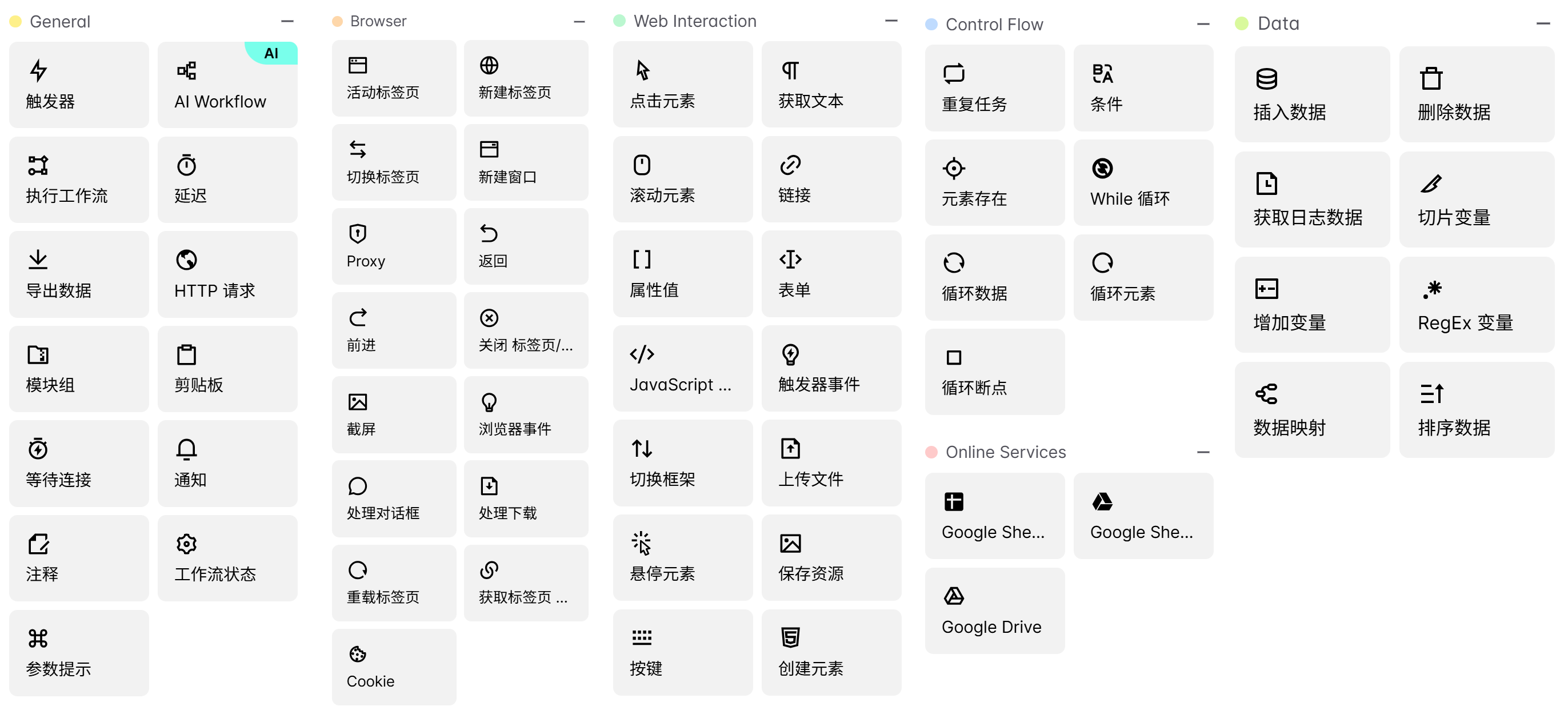Viewport: 1568px width, 714px height.
Task: Select the 剪贴板 clipboard block
Action: tap(227, 369)
